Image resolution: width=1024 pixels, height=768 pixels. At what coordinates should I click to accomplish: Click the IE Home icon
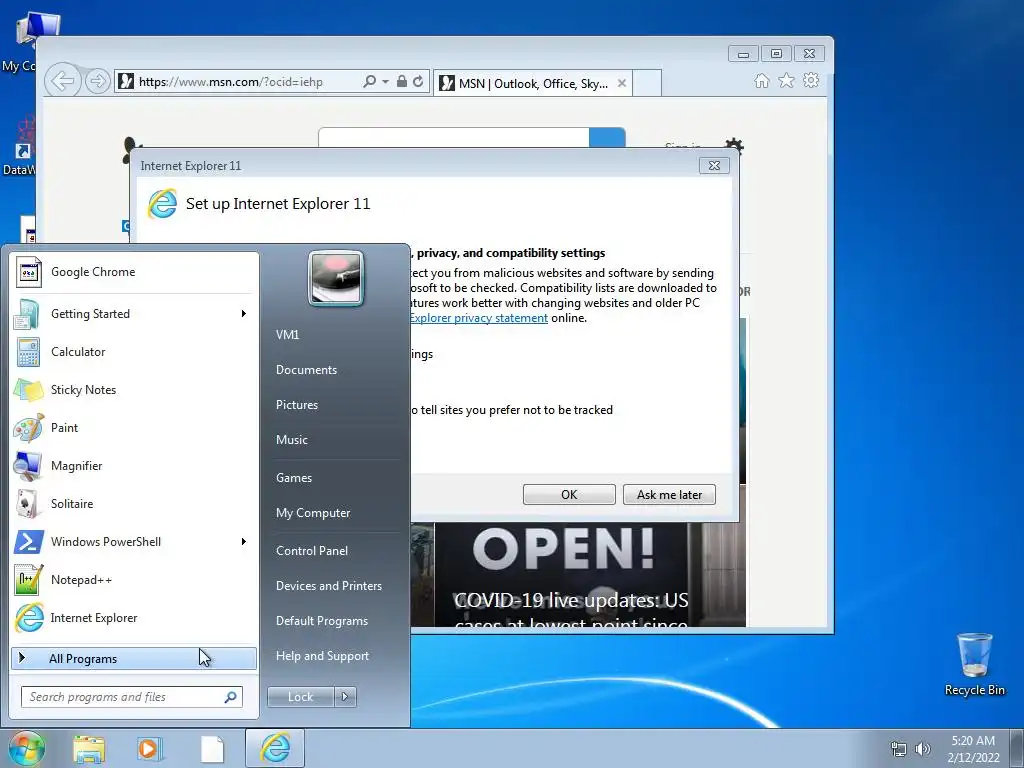pos(761,80)
